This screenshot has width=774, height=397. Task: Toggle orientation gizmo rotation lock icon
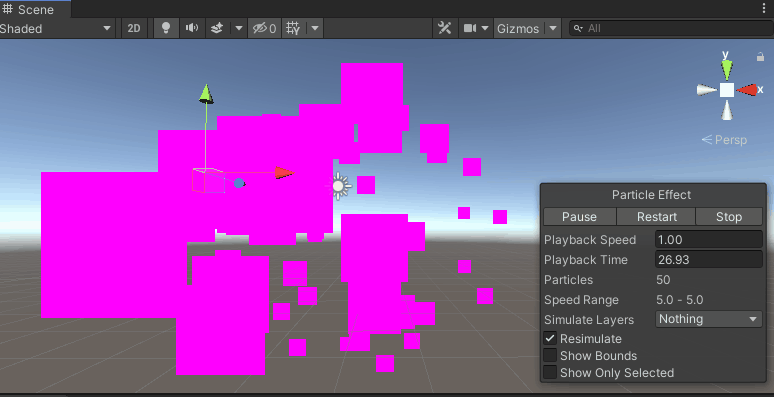click(x=760, y=57)
